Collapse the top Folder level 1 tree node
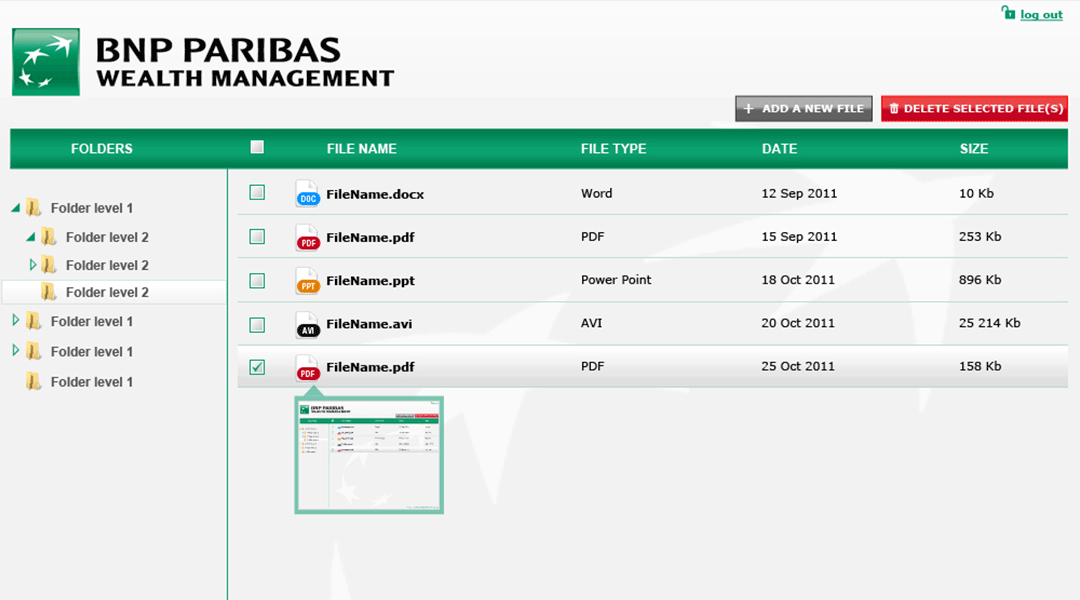Viewport: 1080px width, 600px height. pyautogui.click(x=15, y=208)
